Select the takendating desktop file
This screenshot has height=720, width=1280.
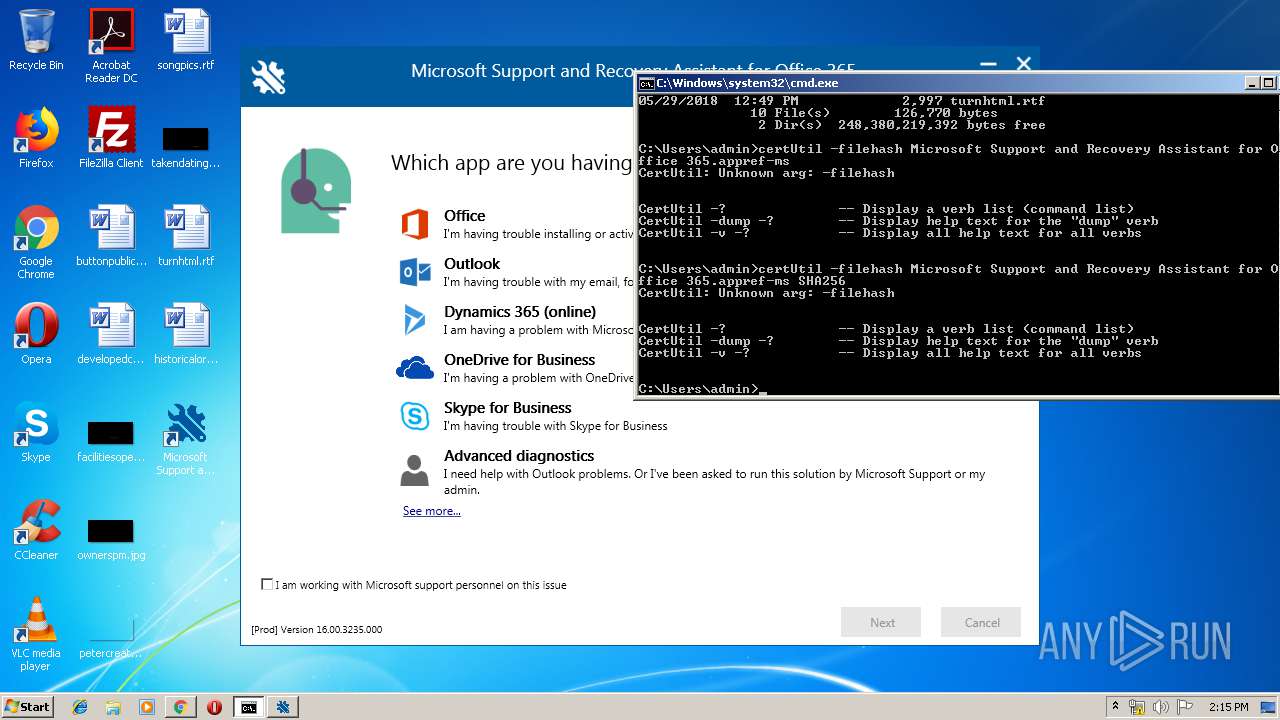186,146
